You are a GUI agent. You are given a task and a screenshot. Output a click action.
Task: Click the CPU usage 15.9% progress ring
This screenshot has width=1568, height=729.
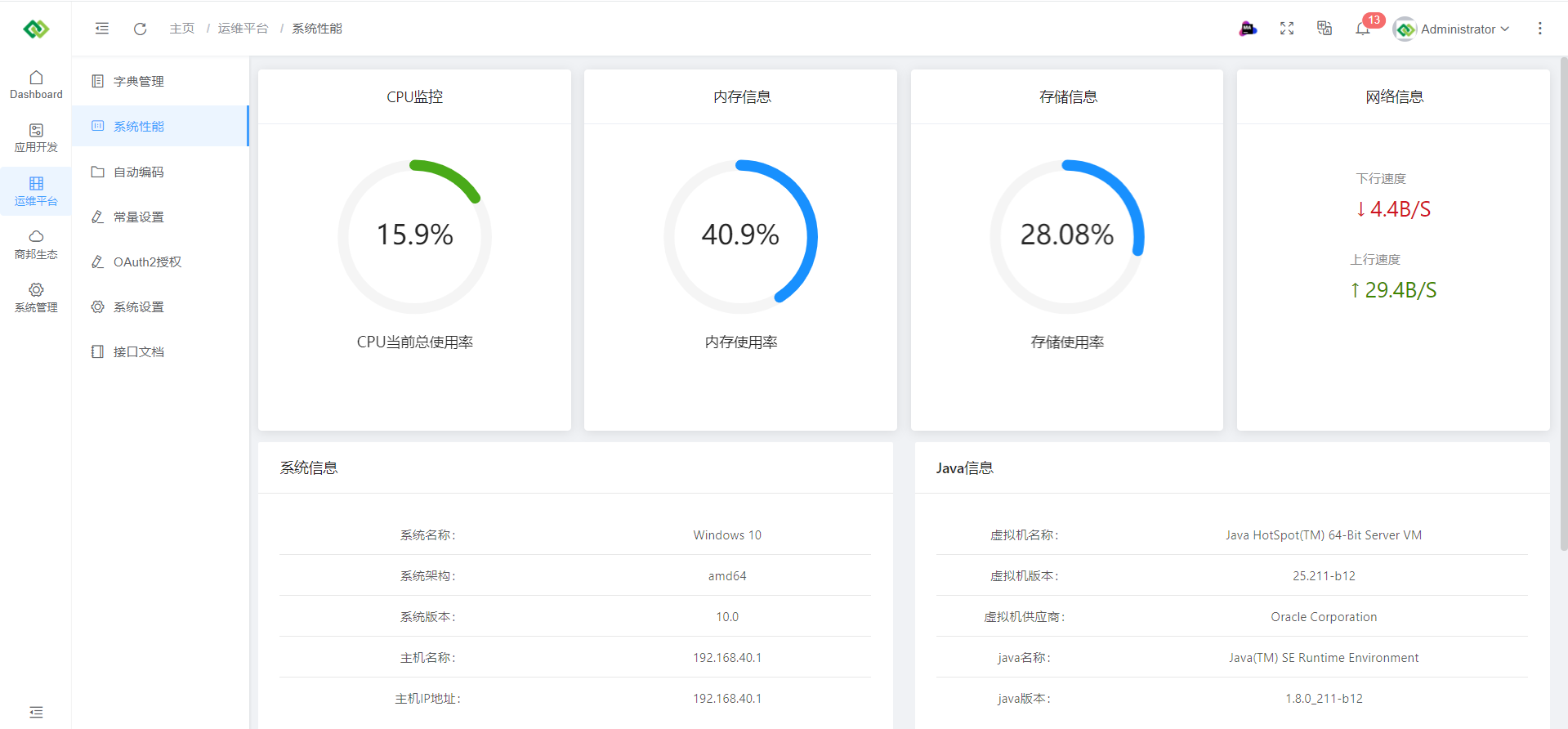coord(414,236)
